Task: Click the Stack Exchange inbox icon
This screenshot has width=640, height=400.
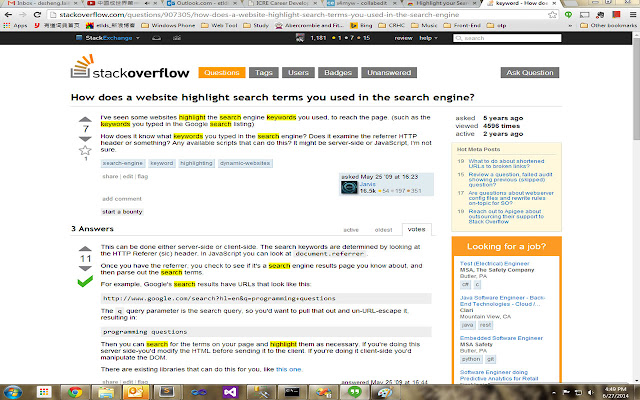Action: point(156,38)
